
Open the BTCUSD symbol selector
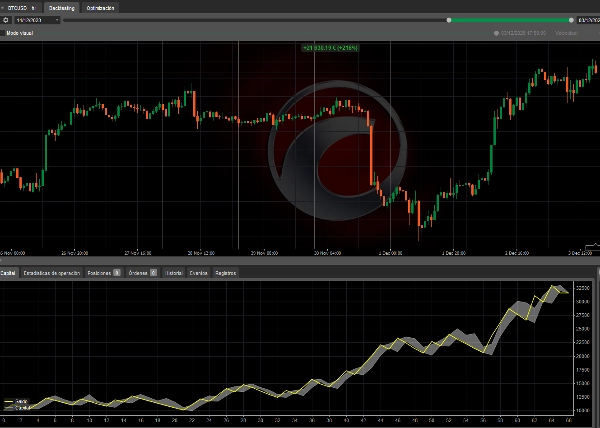(x=19, y=7)
